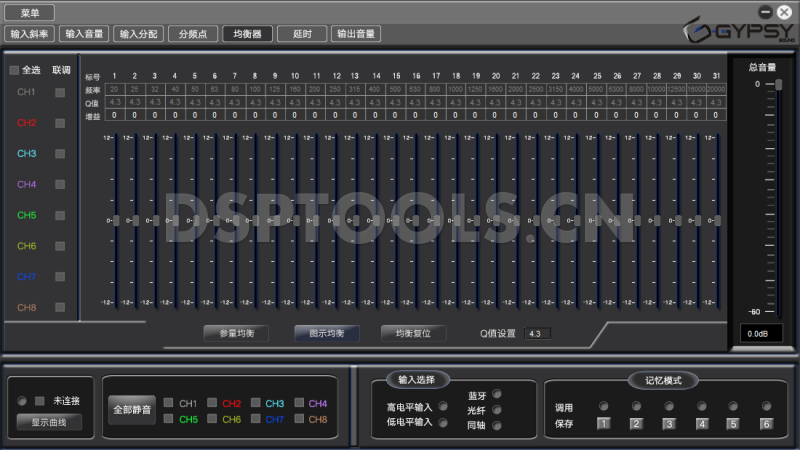800x450 pixels.
Task: Click the connection status indicator light
Action: pyautogui.click(x=22, y=400)
